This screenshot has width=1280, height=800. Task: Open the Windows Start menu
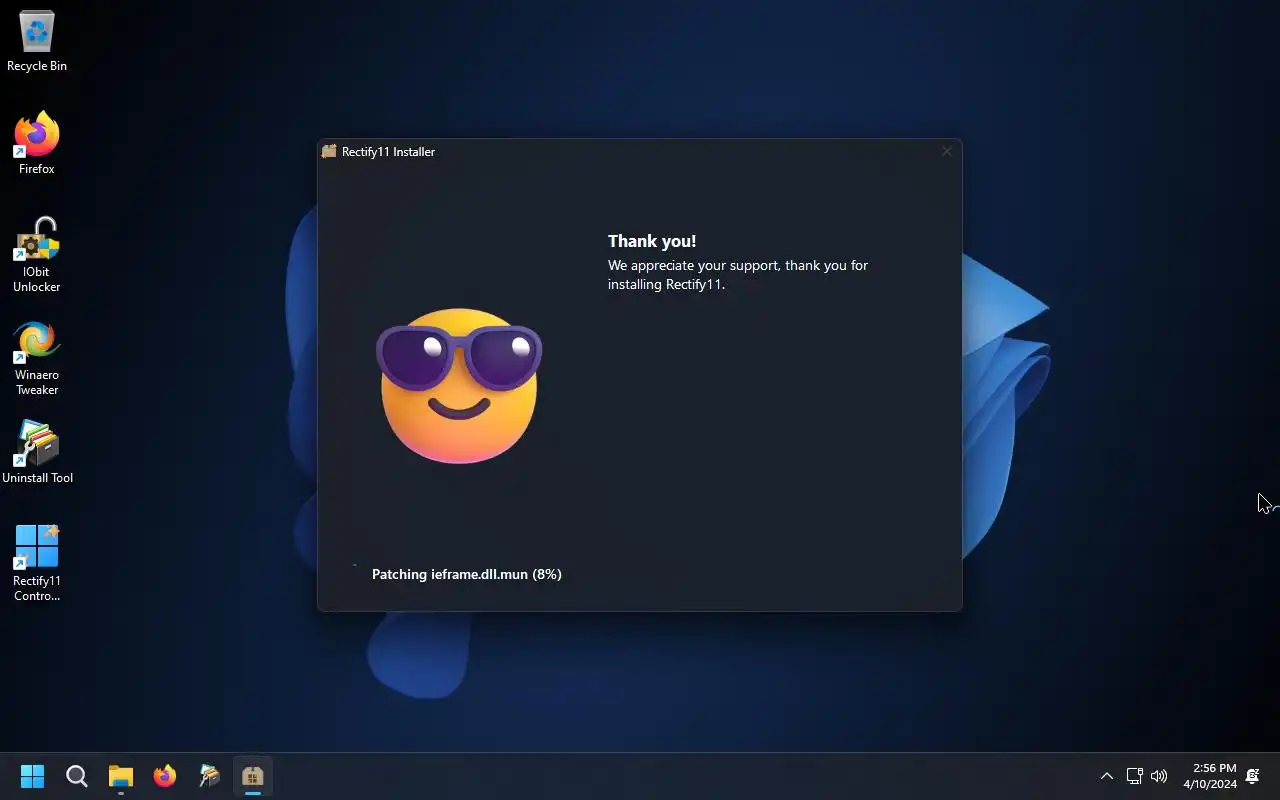click(33, 776)
